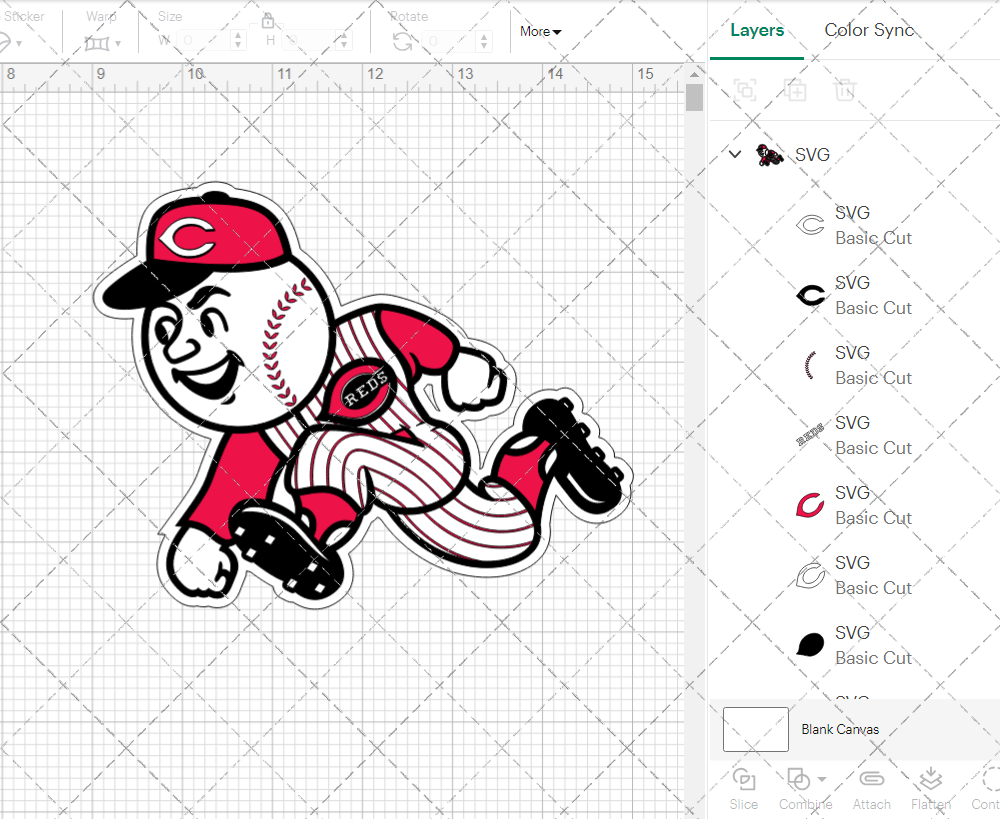Click the Blank Canvas color swatch

point(756,729)
